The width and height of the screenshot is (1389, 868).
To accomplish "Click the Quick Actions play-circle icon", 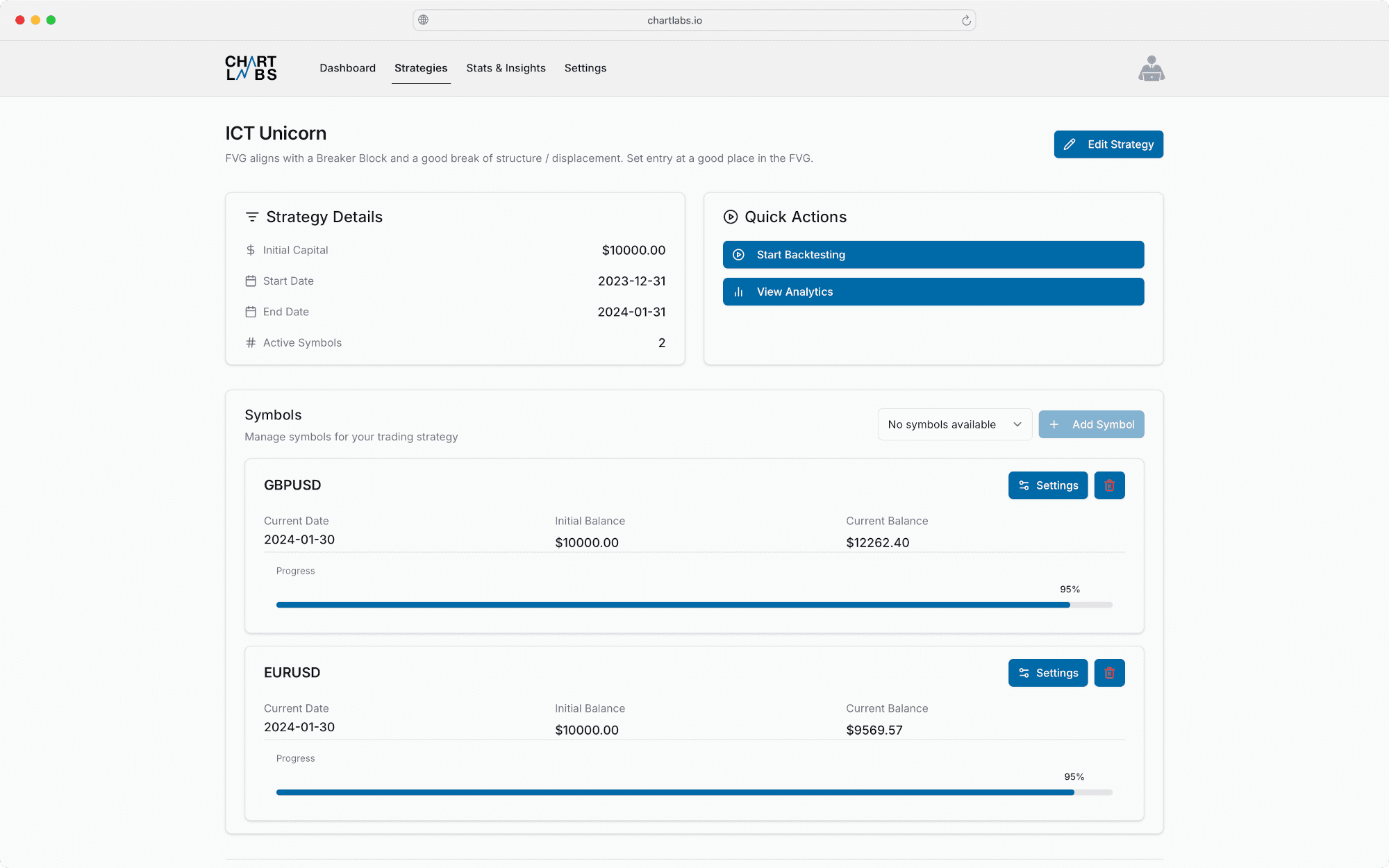I will click(731, 217).
